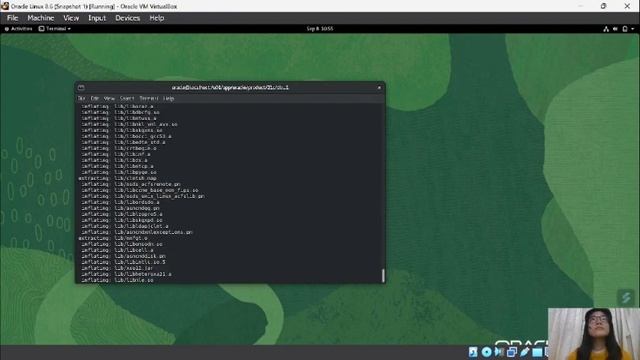Click the terminal window title bar icon
This screenshot has height=360, width=640.
click(x=81, y=87)
